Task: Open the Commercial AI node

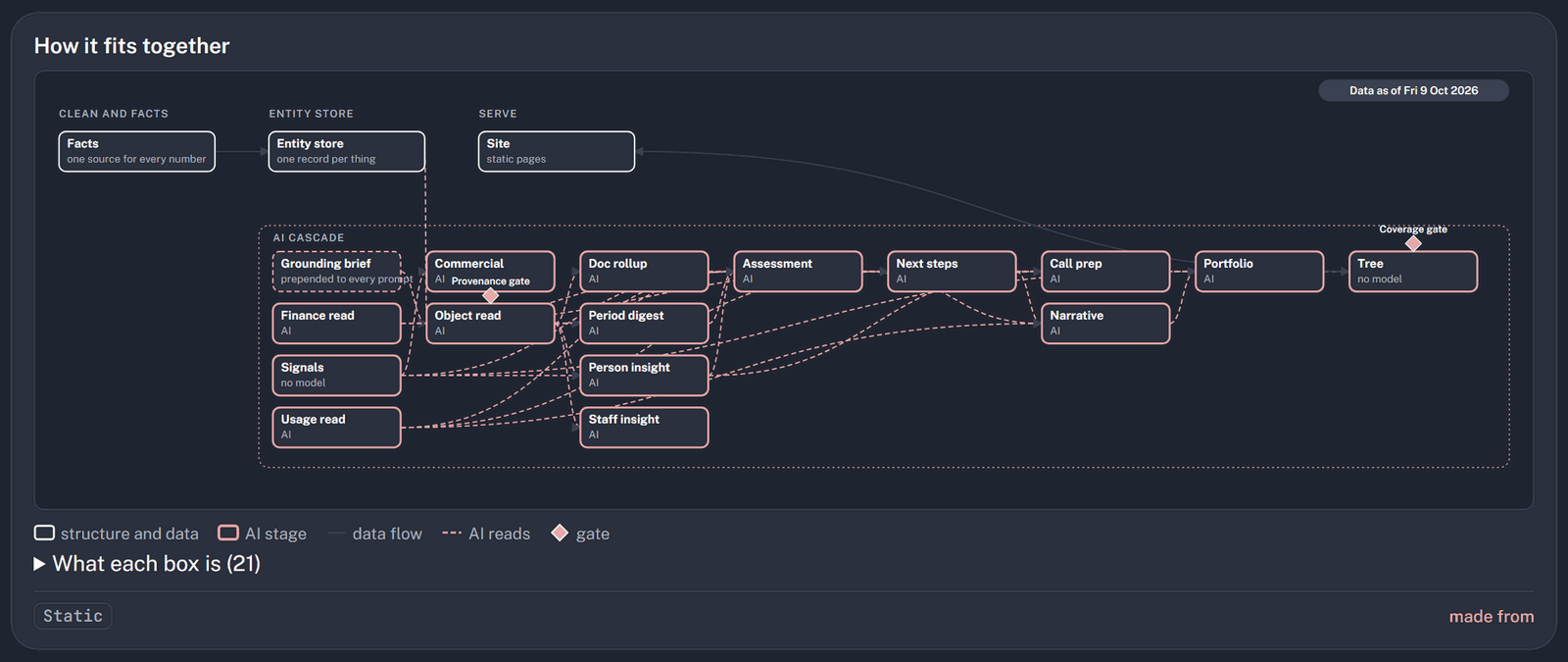Action: 490,272
